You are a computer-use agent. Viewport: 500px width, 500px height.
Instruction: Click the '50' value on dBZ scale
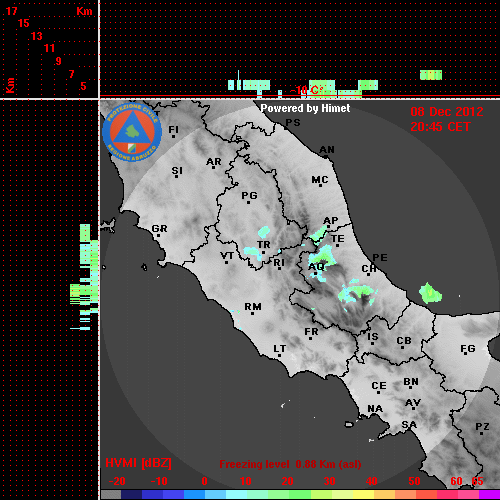click(x=414, y=481)
